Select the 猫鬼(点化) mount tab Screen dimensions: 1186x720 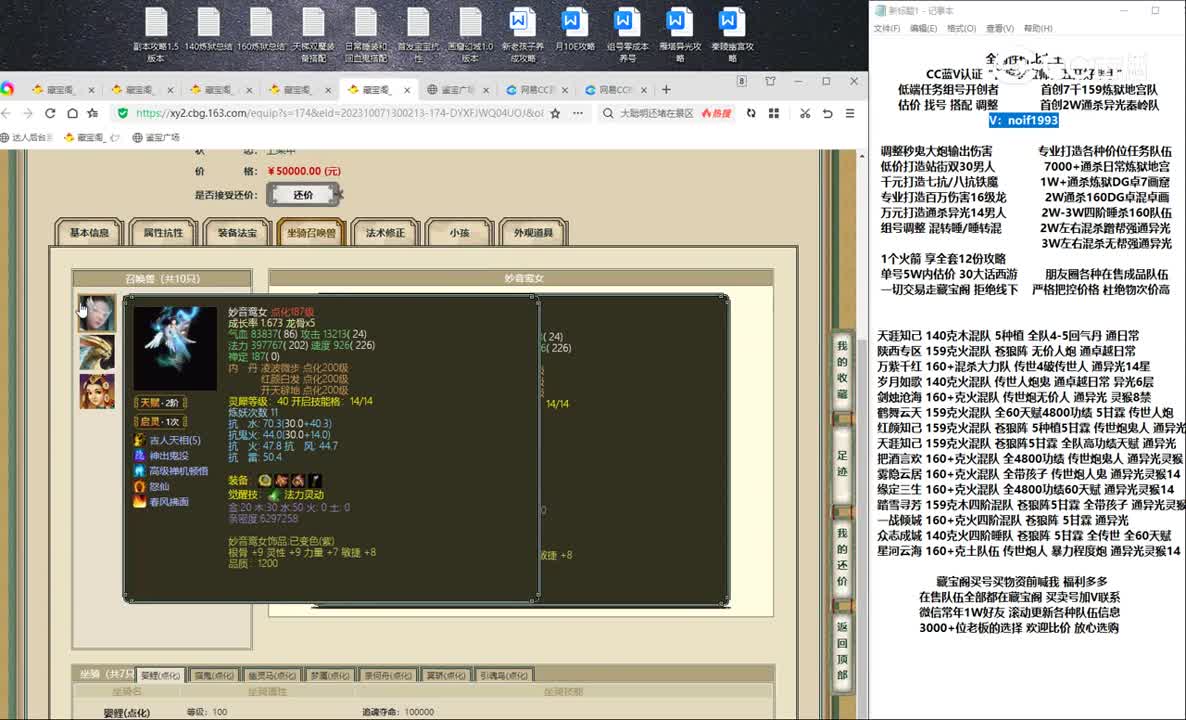(214, 675)
